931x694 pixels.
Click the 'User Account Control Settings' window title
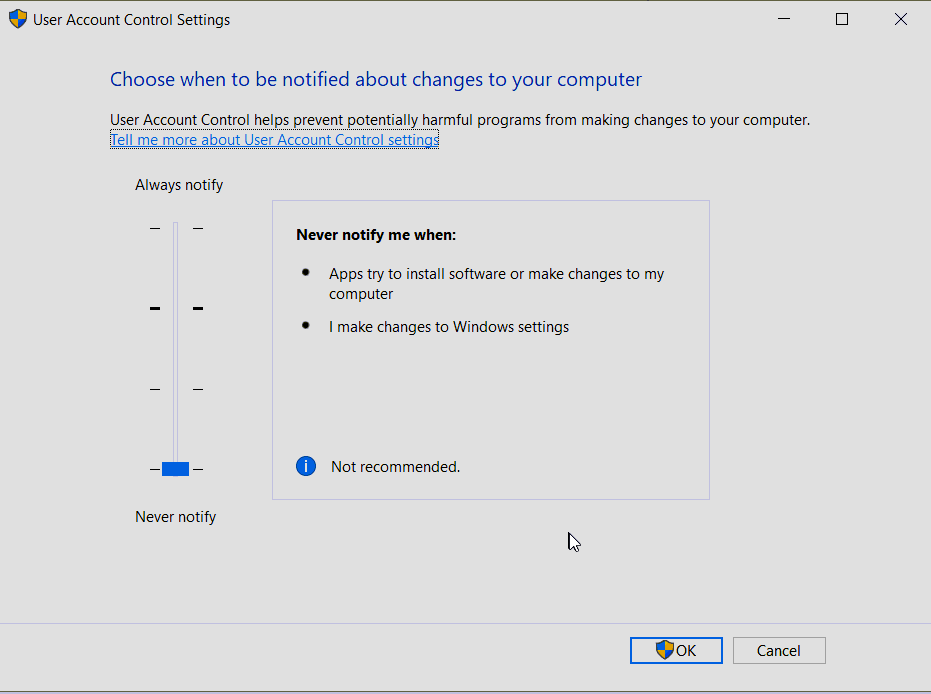[131, 20]
